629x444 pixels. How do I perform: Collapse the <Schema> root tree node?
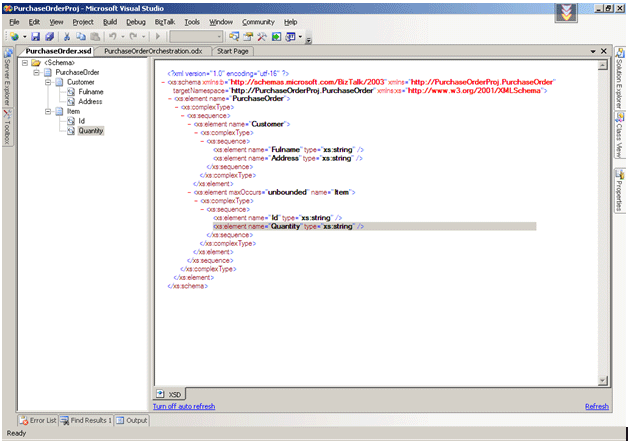24,63
